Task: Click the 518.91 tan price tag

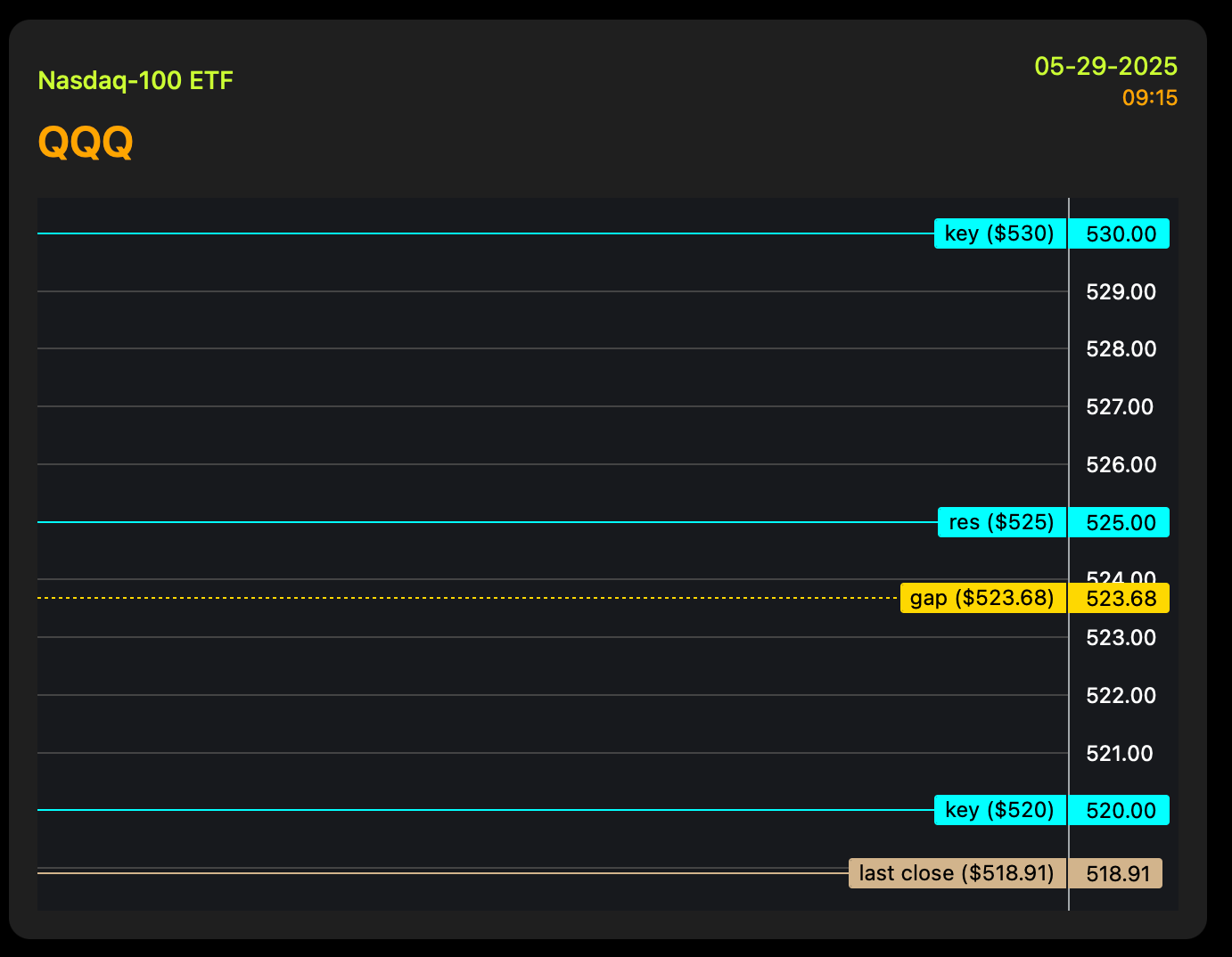Action: coord(1116,873)
